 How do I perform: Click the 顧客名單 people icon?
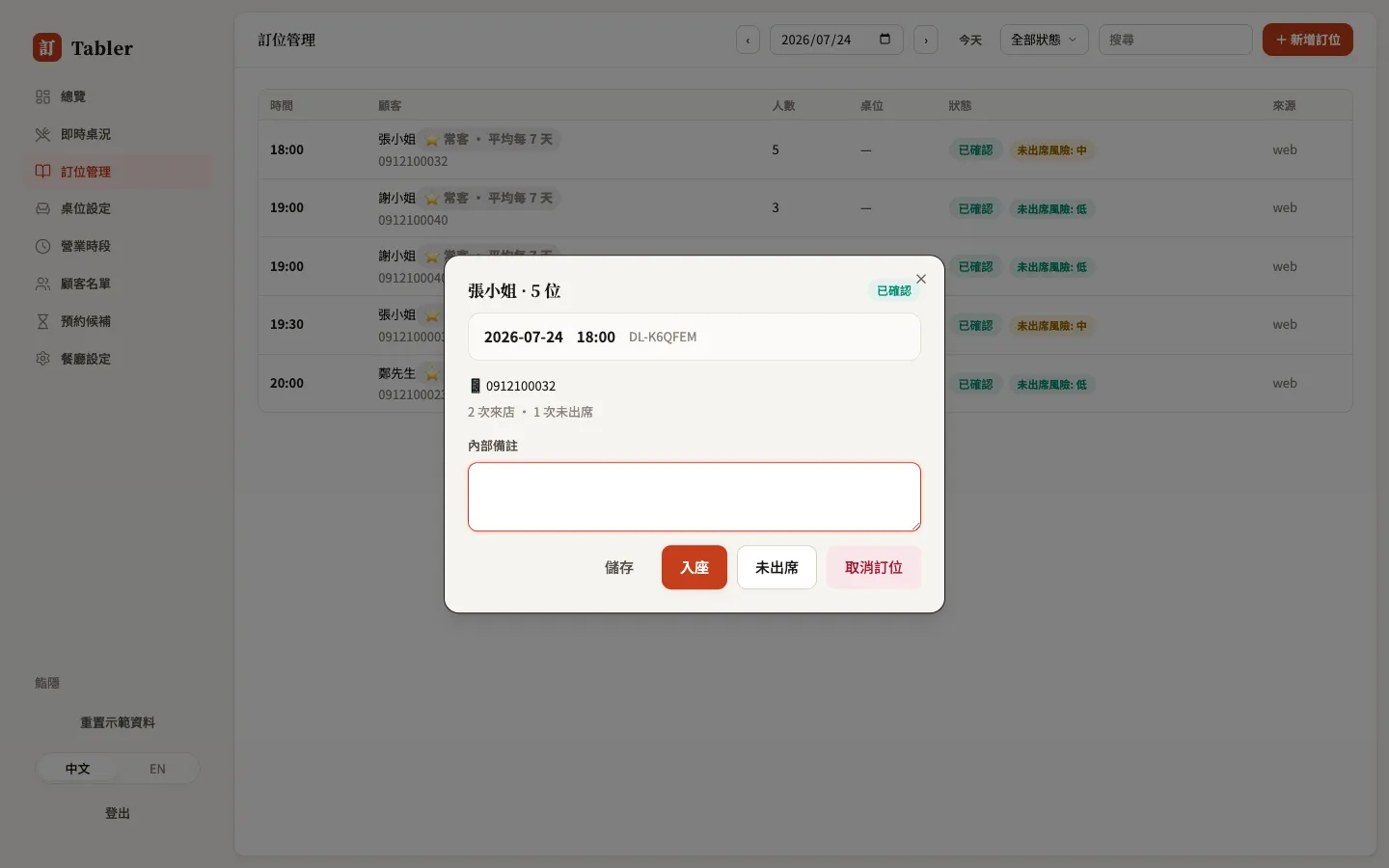tap(42, 284)
